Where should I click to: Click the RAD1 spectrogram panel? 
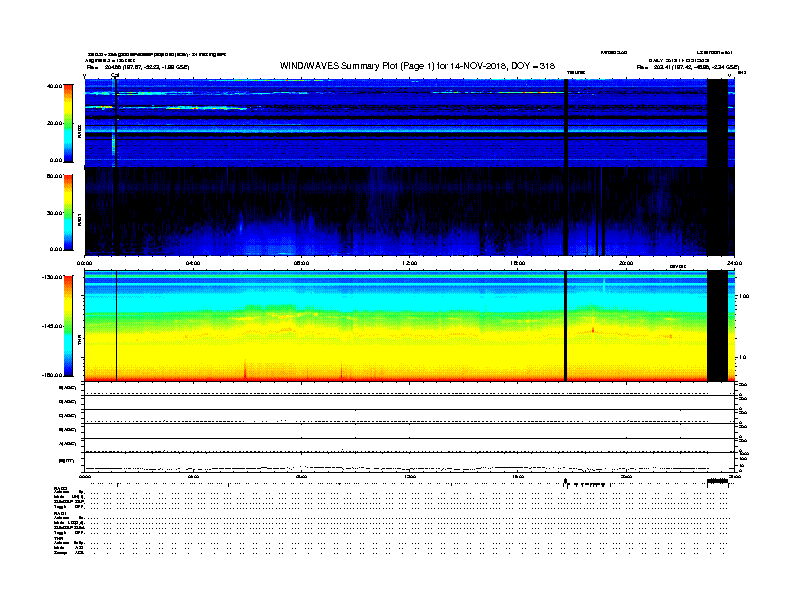[410, 212]
